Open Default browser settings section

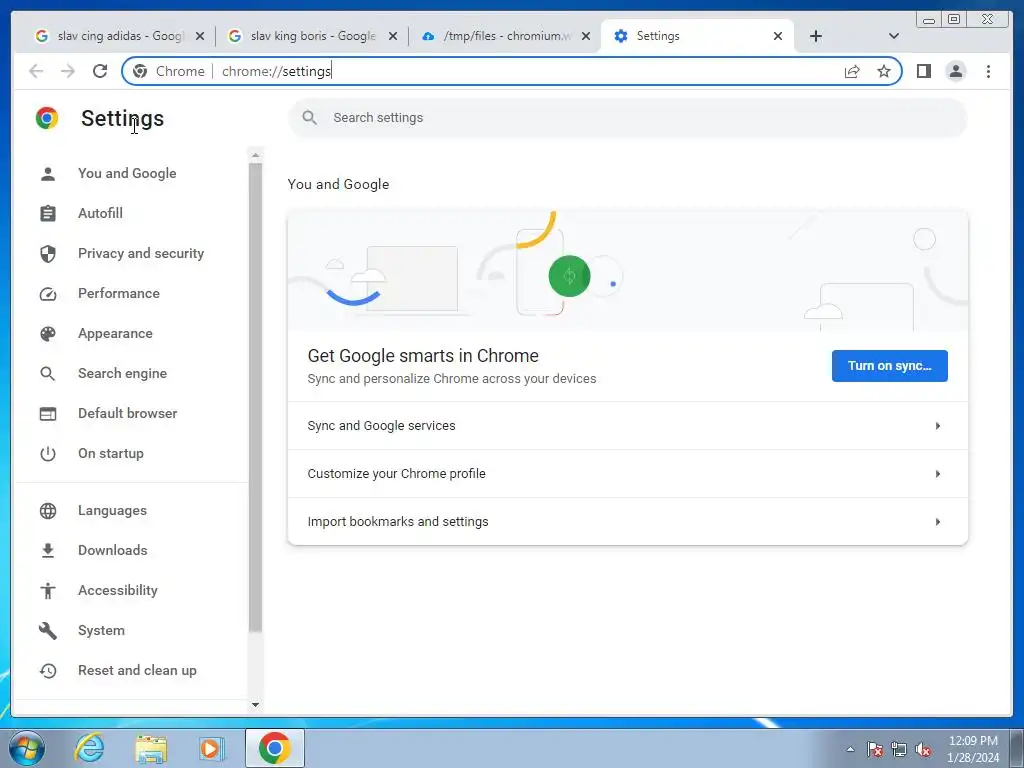tap(127, 413)
